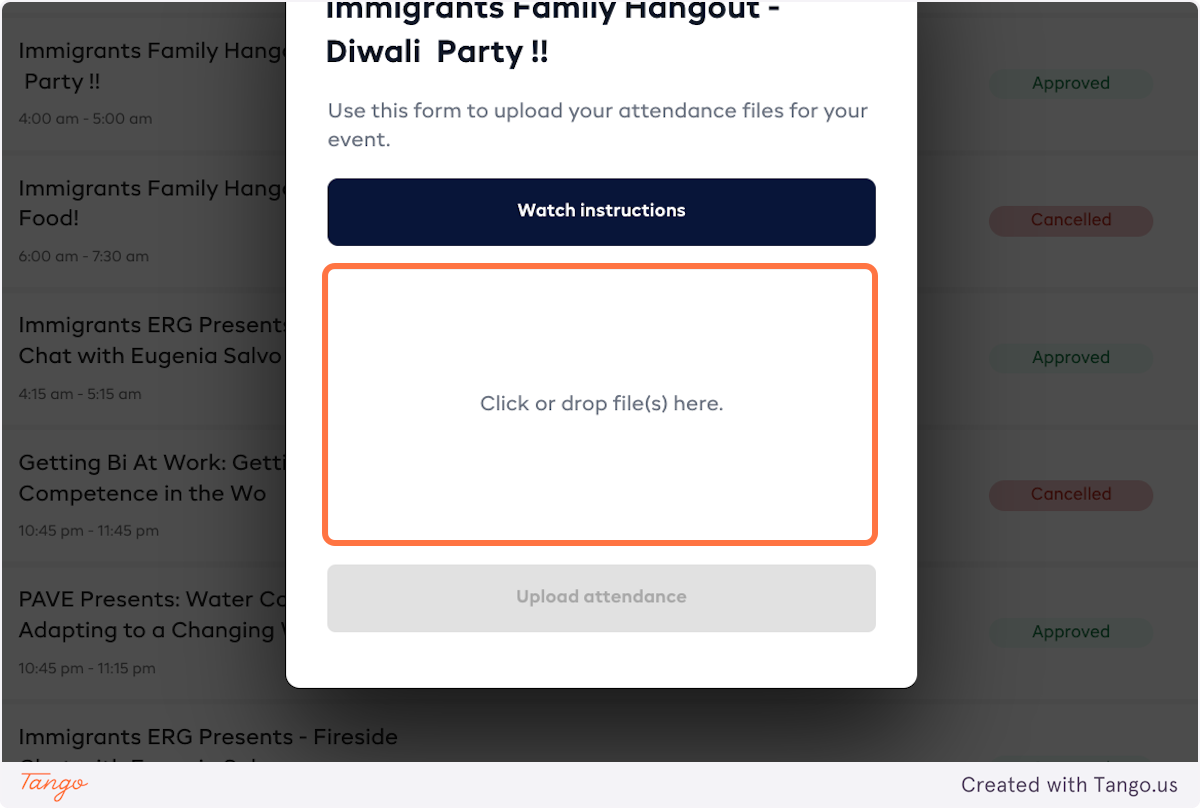The image size is (1200, 808).
Task: Click the 10:45 pm - 11:15 pm time
Action: [x=87, y=668]
